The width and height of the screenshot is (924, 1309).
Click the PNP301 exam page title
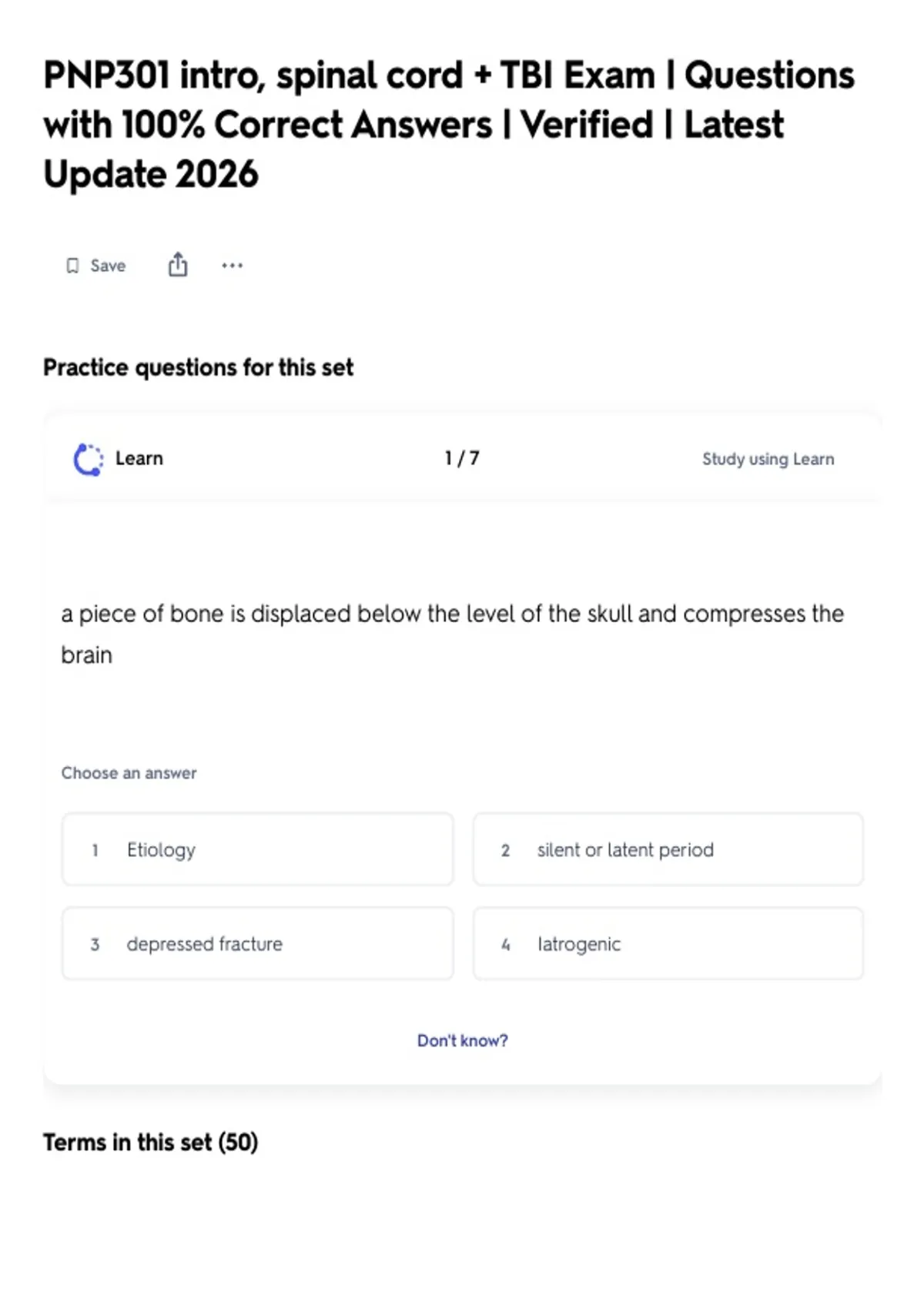pos(449,125)
